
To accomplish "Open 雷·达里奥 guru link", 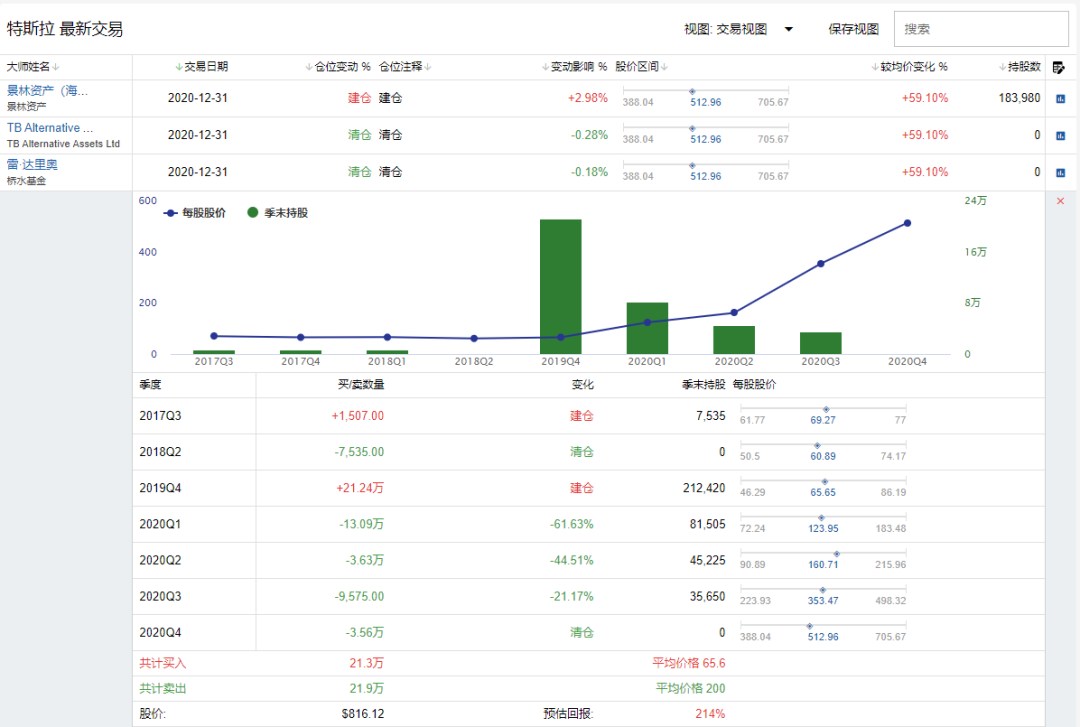I will [x=32, y=165].
